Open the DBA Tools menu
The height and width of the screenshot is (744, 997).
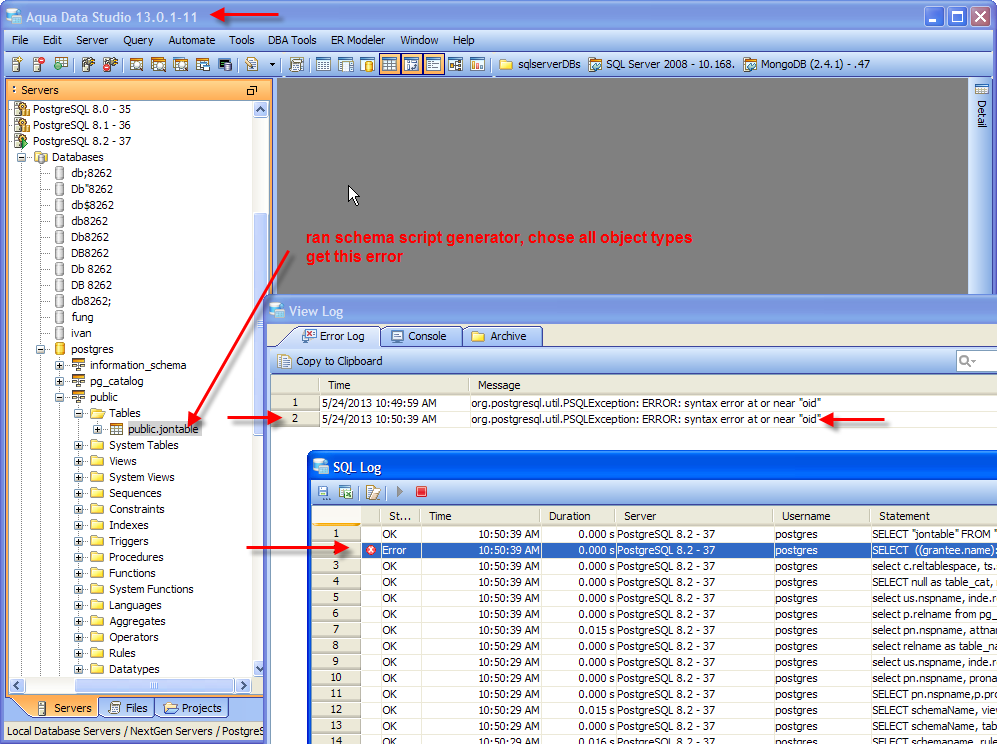292,40
